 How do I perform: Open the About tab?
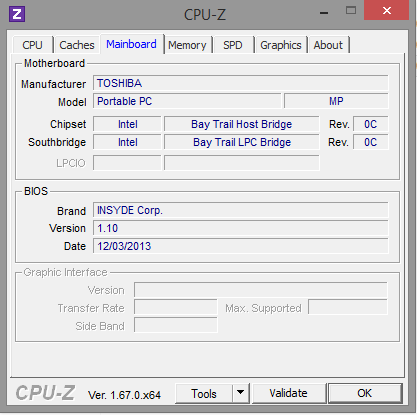tap(328, 45)
